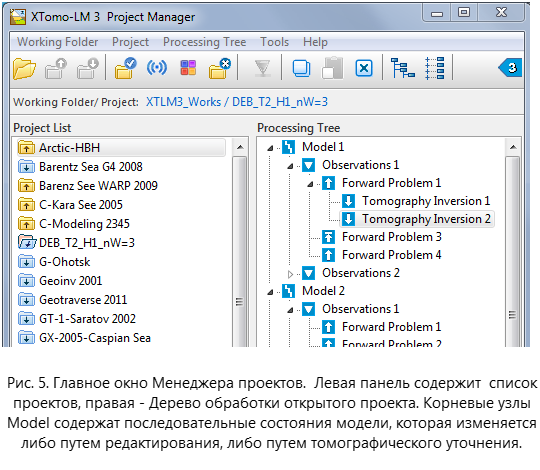Click the DEB_T2_H1_nW=3 open folder icon

coord(27,242)
